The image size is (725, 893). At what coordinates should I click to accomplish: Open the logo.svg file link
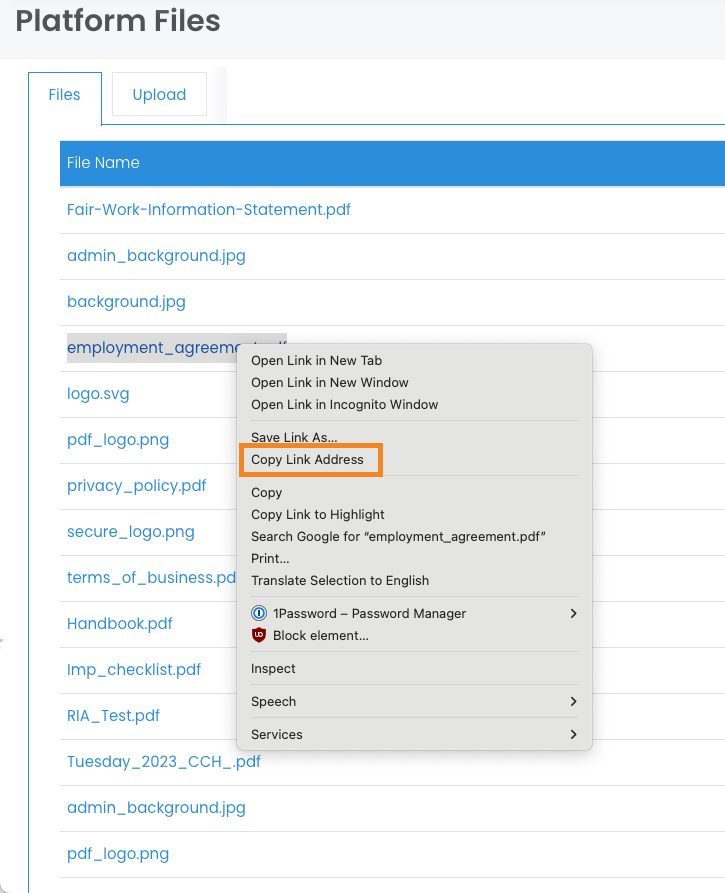click(x=98, y=394)
